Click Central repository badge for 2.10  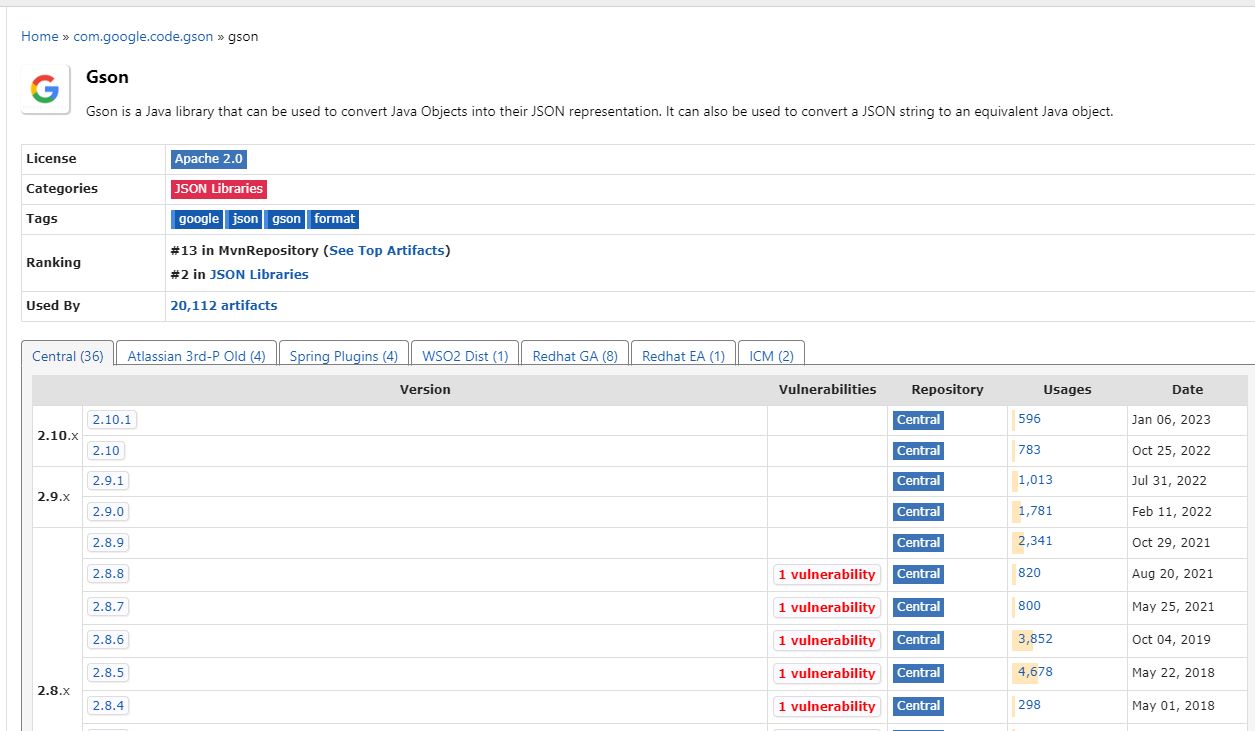coord(918,451)
